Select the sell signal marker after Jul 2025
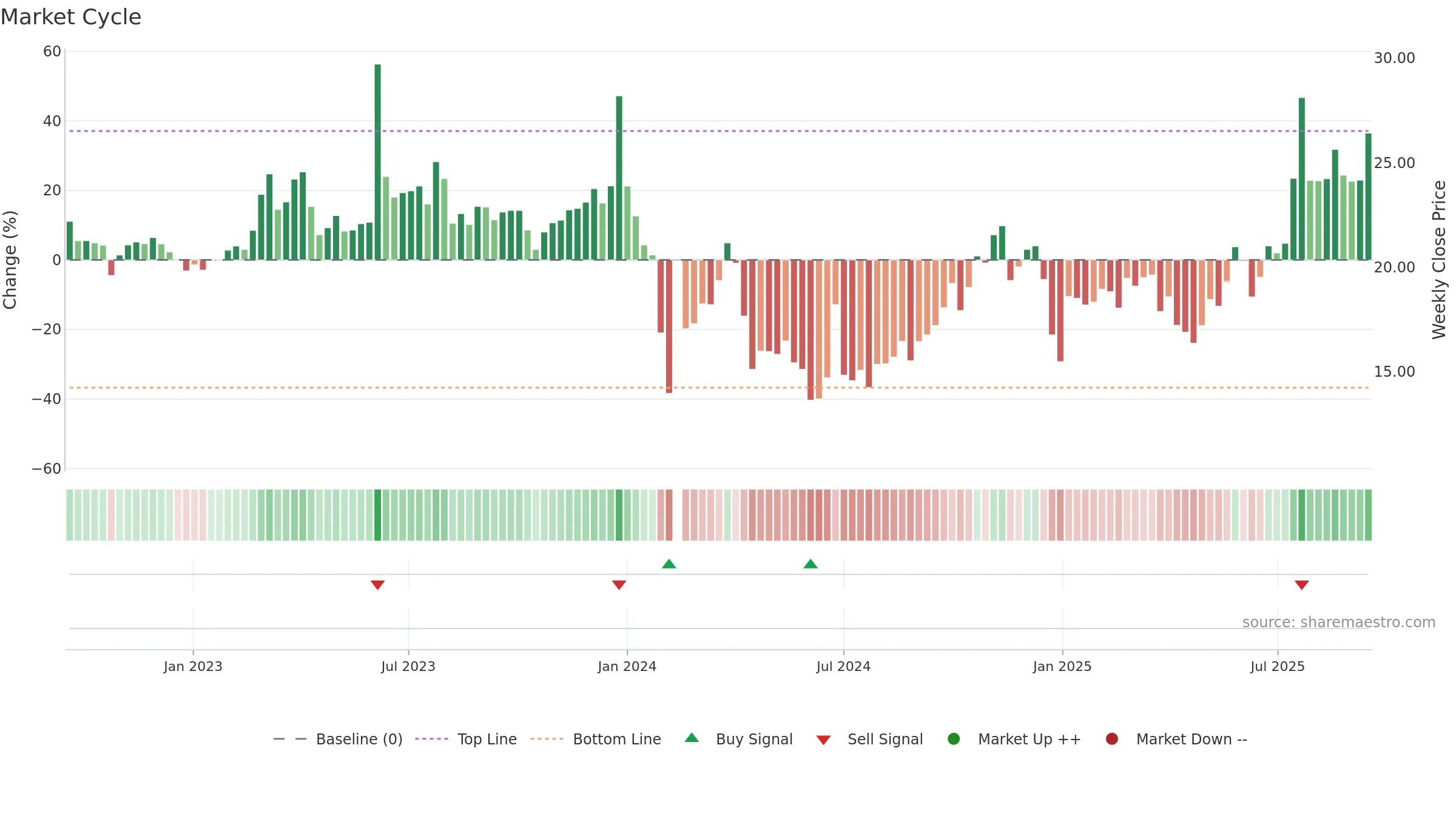Viewport: 1456px width, 819px height. pyautogui.click(x=1302, y=585)
